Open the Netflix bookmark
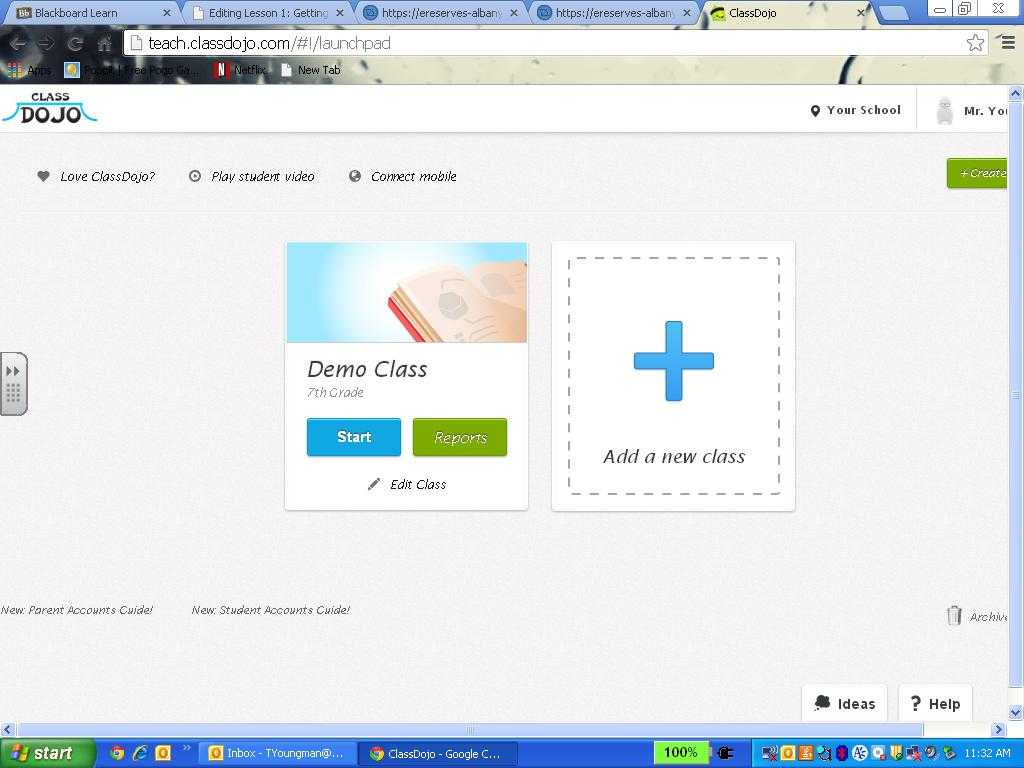This screenshot has width=1024, height=768. [x=241, y=70]
